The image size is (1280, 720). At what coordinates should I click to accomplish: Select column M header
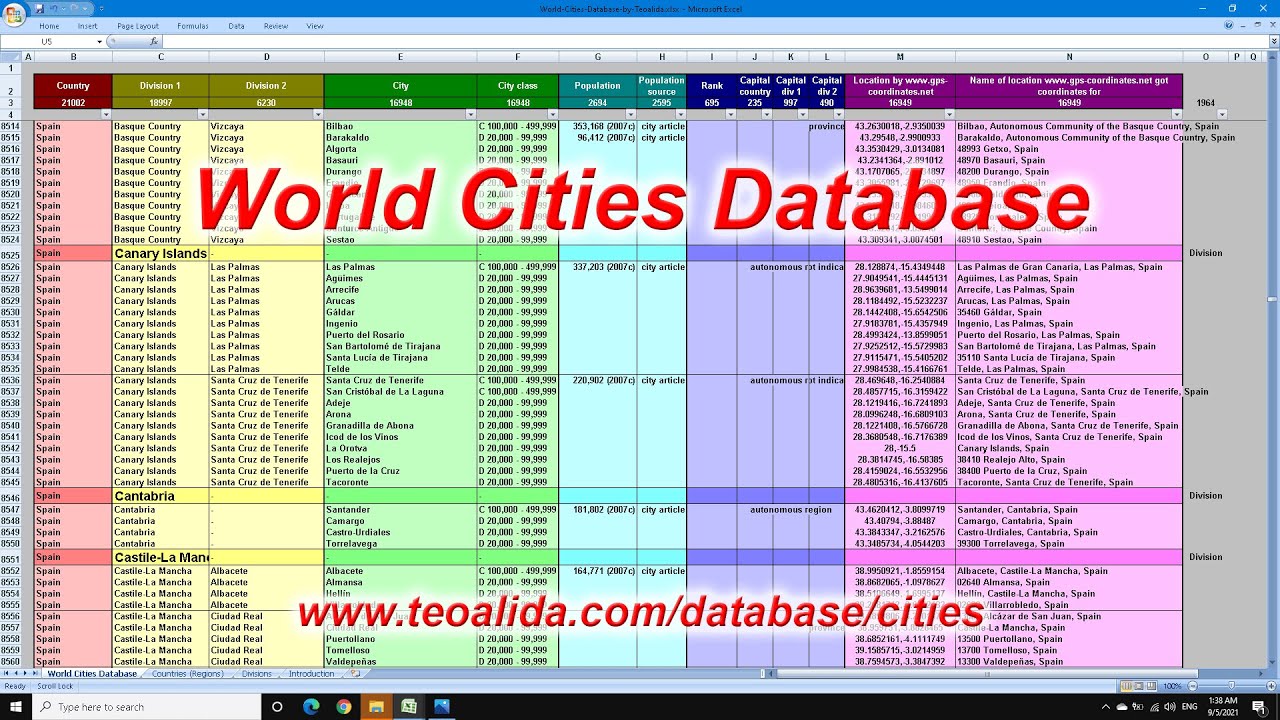tap(900, 57)
